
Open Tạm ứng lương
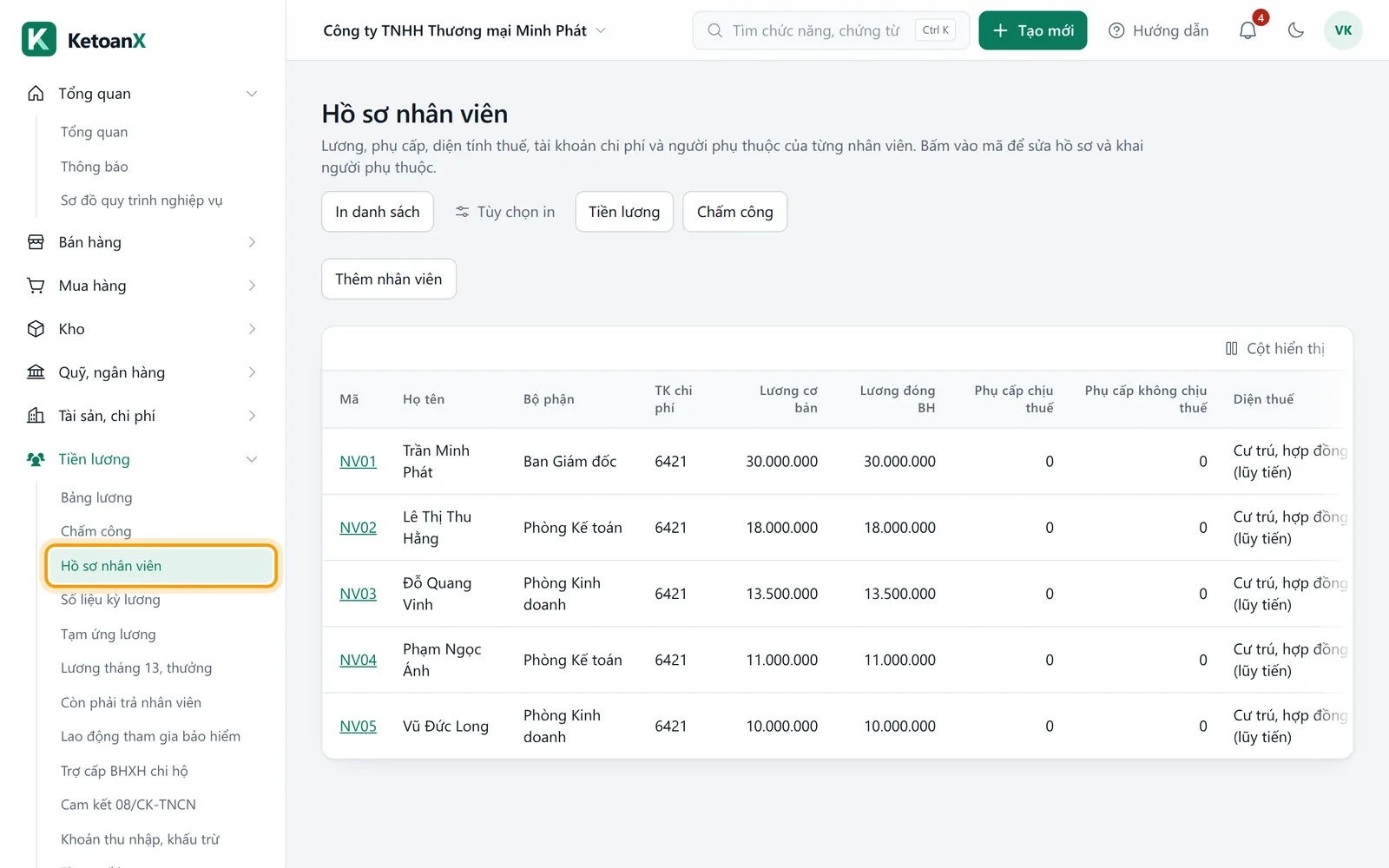(109, 635)
